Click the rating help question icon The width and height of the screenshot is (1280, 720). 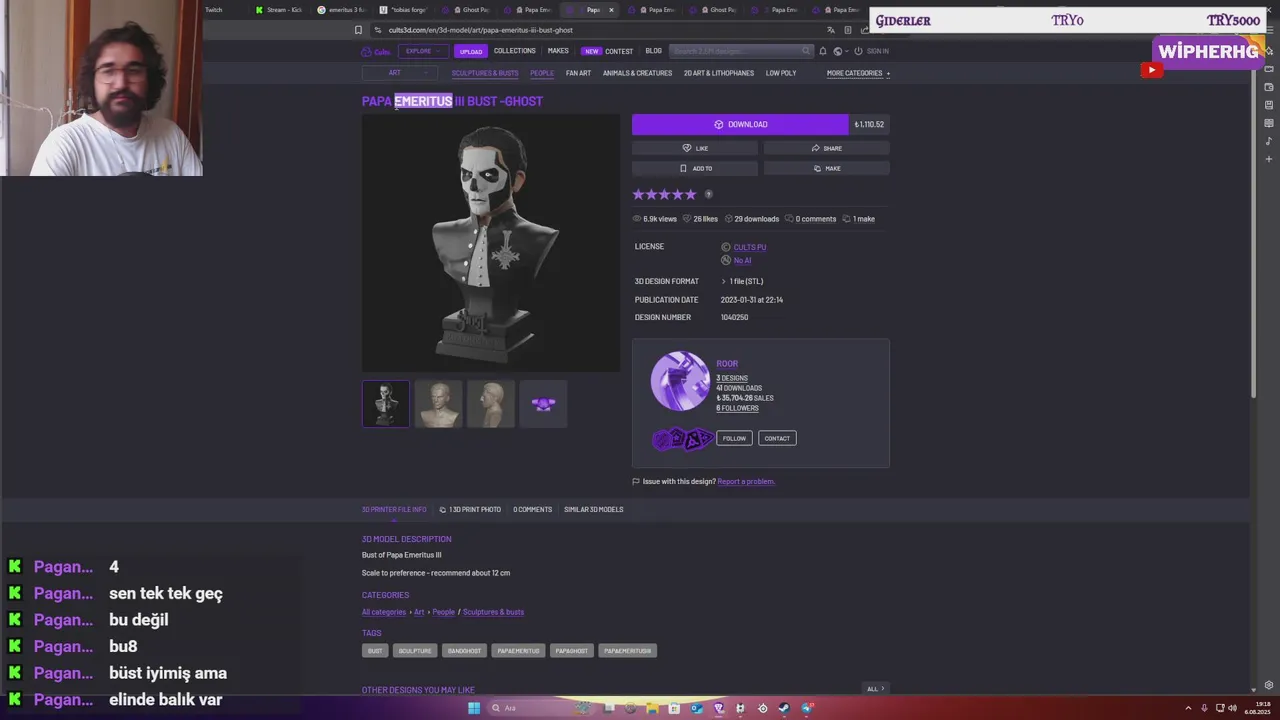[709, 194]
